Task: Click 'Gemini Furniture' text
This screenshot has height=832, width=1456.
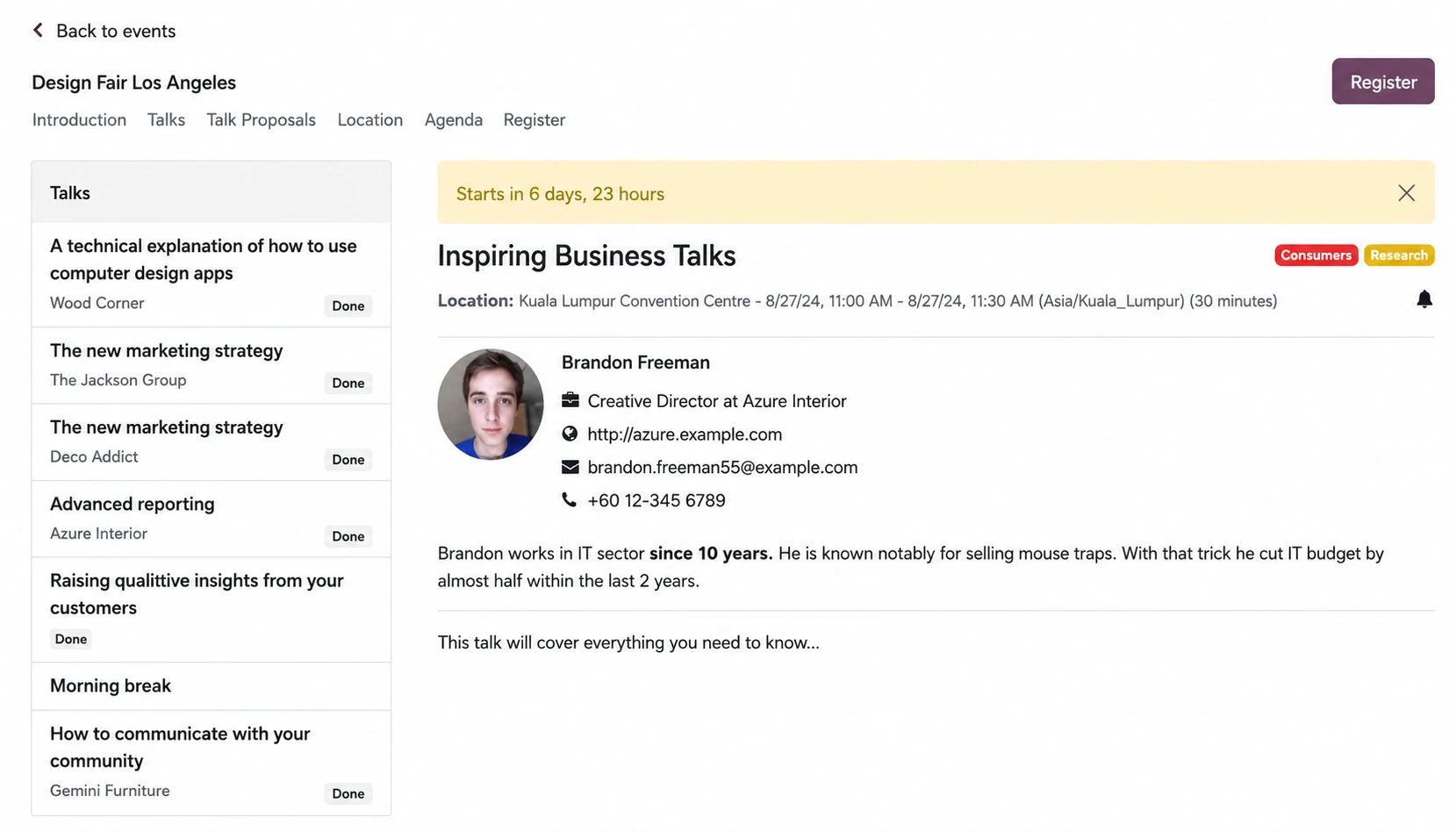Action: click(110, 790)
